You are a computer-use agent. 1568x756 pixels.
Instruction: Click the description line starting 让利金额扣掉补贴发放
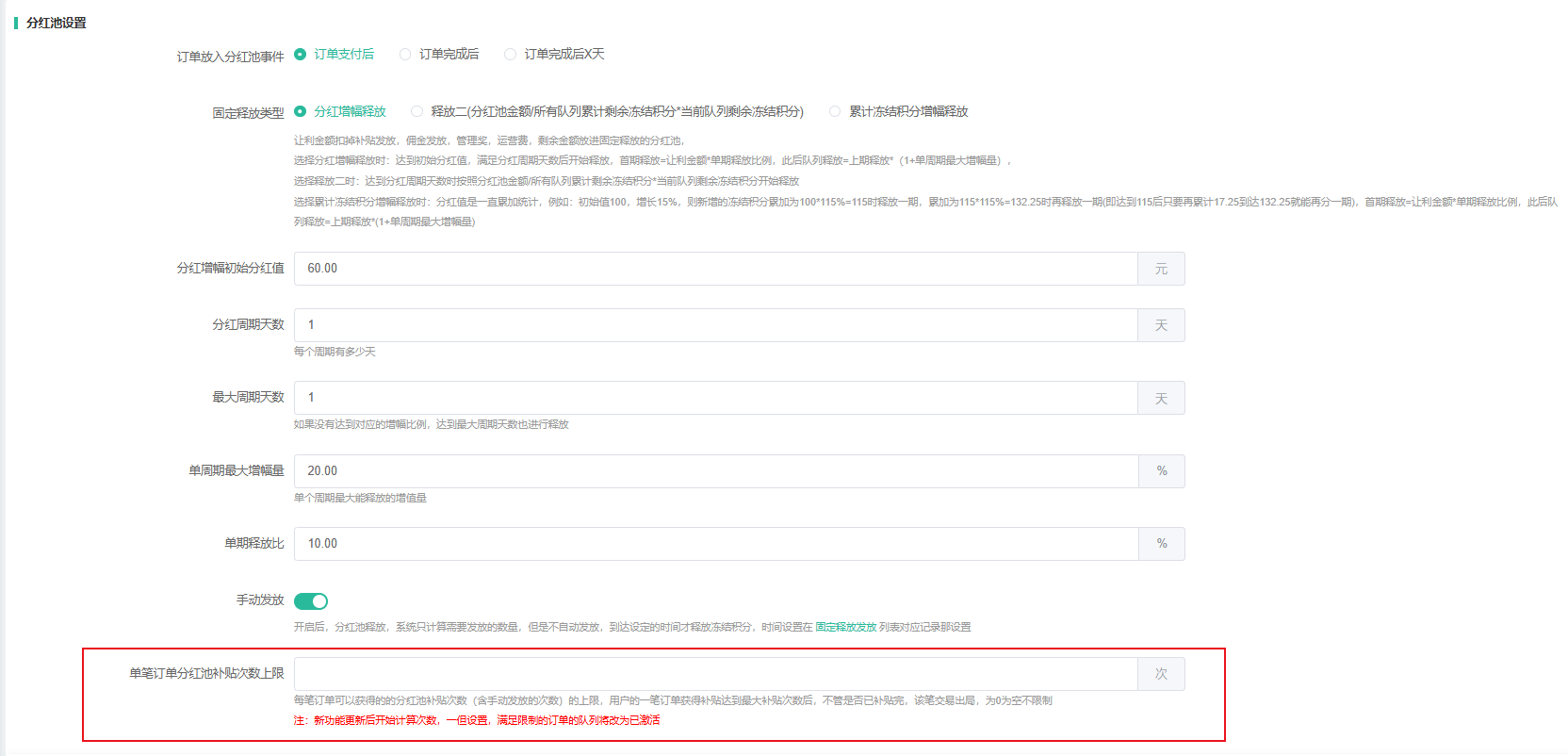pos(490,140)
